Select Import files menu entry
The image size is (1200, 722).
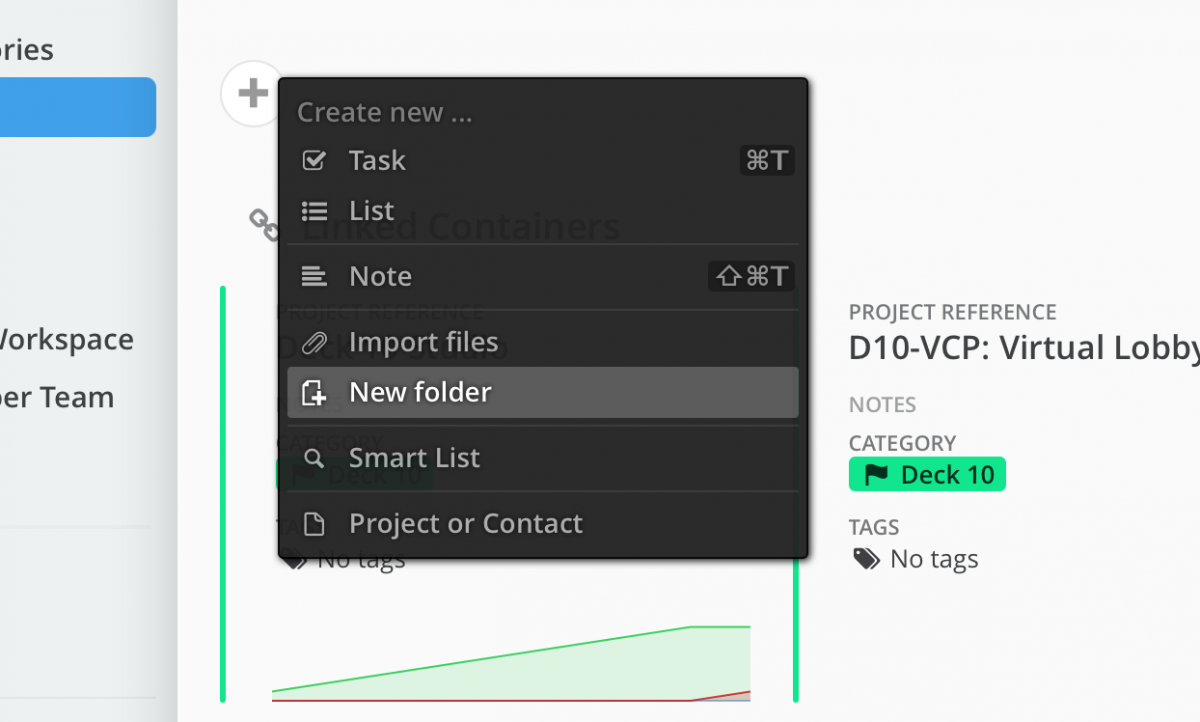(x=423, y=342)
